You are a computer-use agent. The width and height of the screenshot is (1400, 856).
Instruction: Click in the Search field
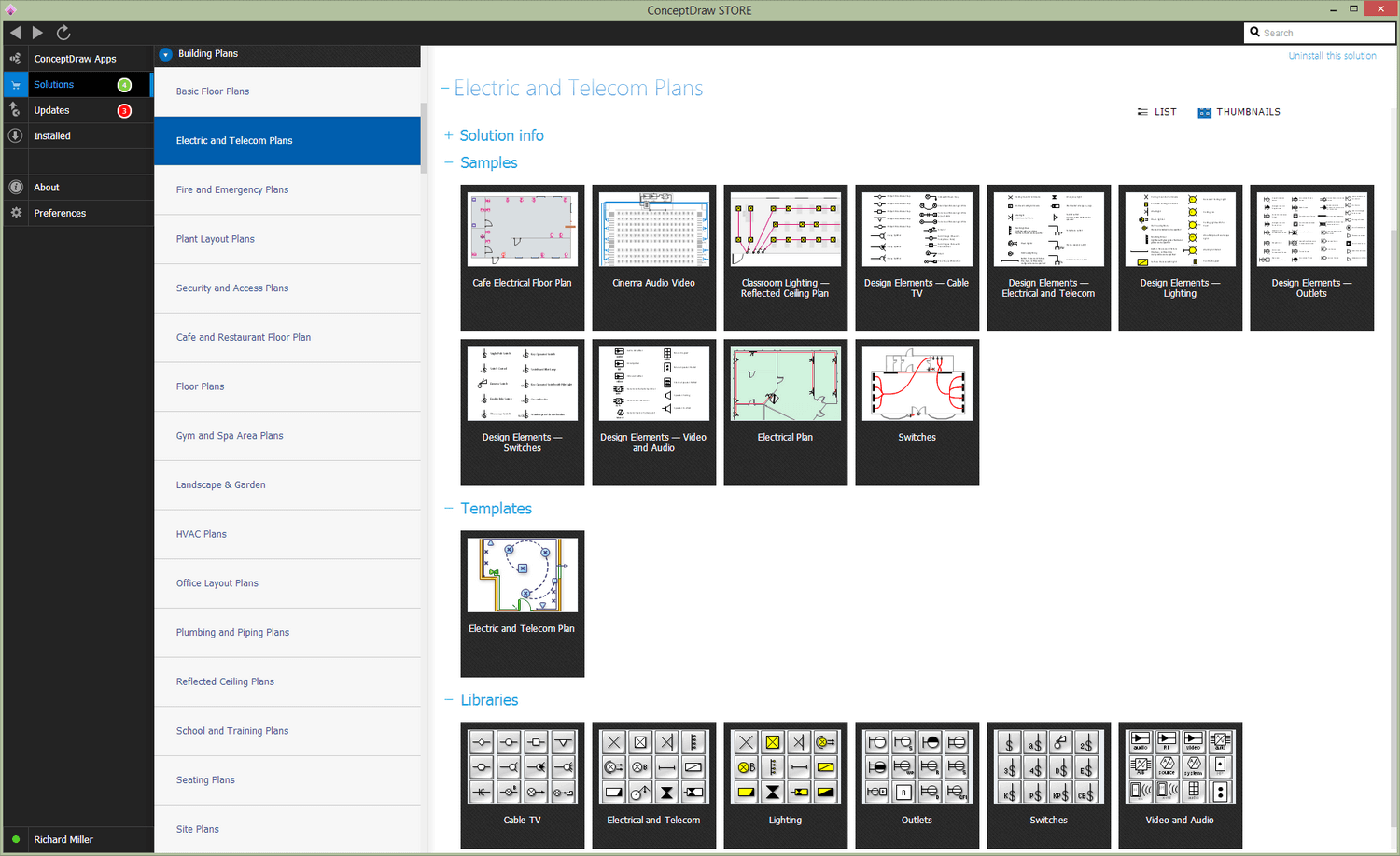tap(1320, 33)
